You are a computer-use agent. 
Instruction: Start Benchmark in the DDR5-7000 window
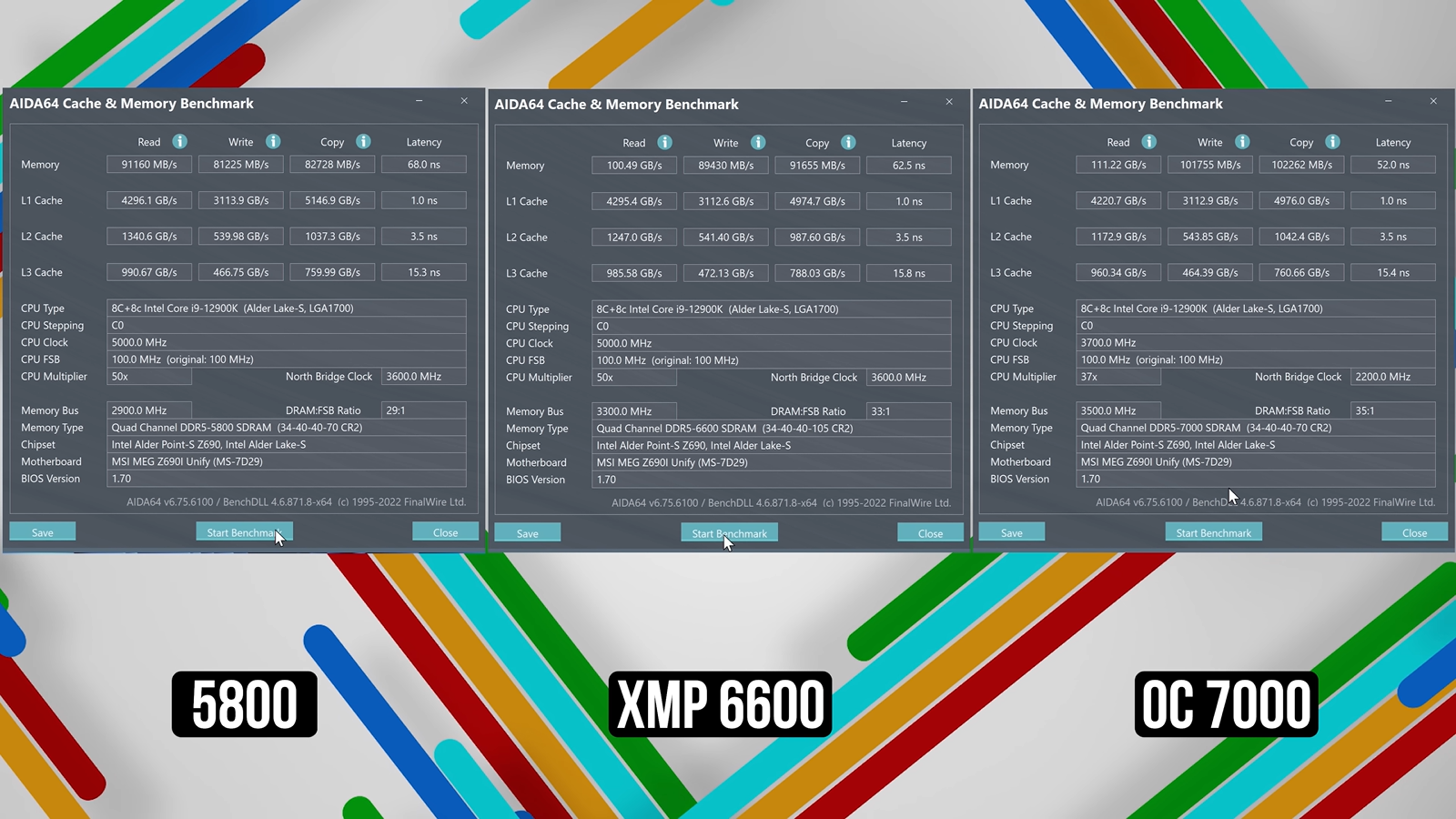(1213, 532)
